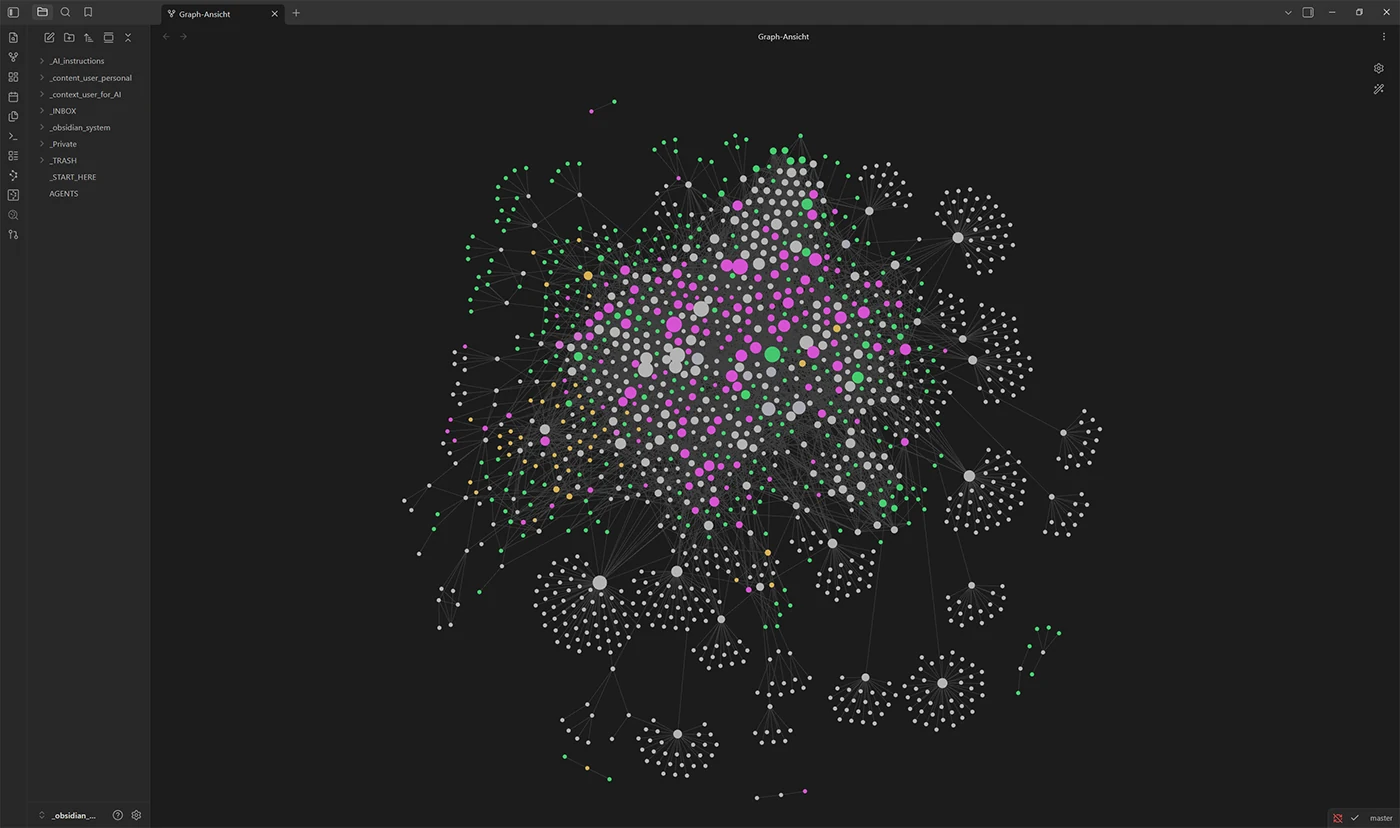Screen dimensions: 1400x828
Task: Click the boxed arrow ribbon icon
Action: (13, 195)
